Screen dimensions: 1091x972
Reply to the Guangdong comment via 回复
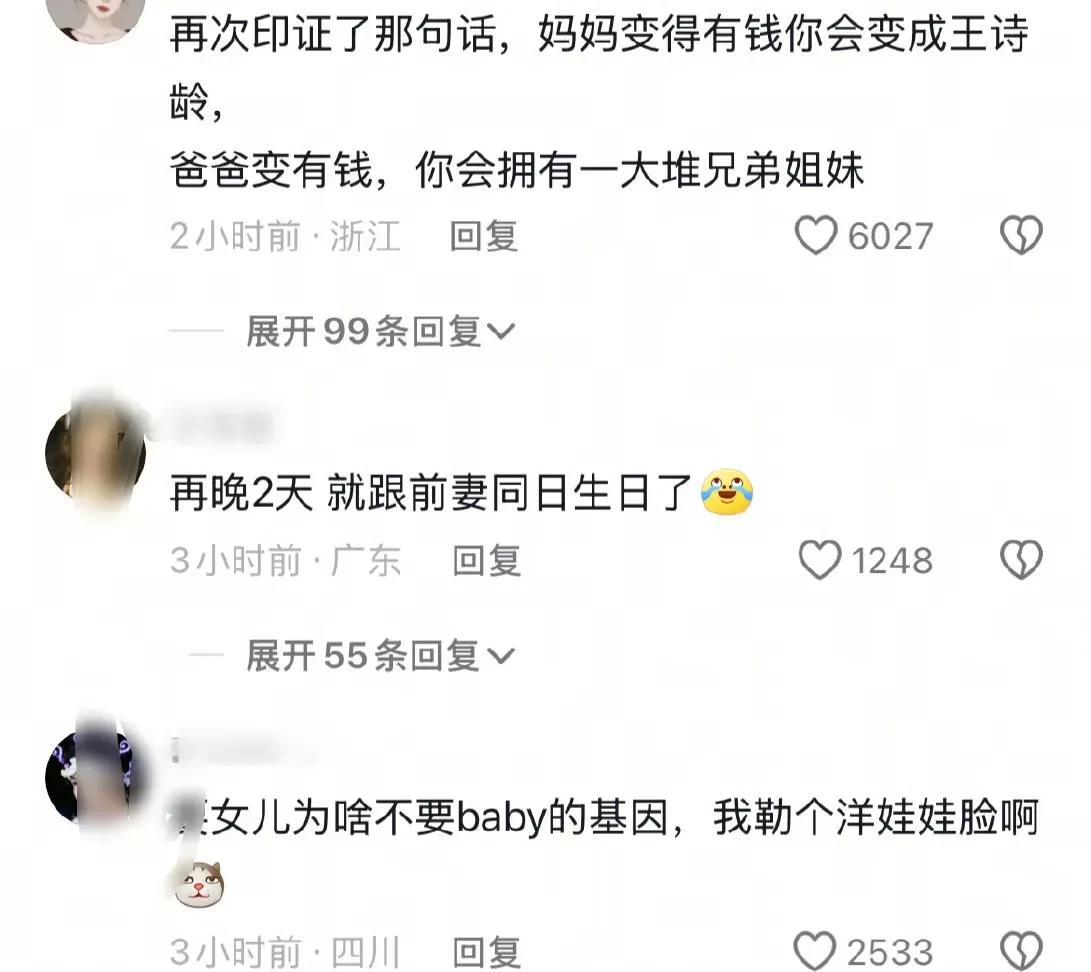tap(486, 560)
